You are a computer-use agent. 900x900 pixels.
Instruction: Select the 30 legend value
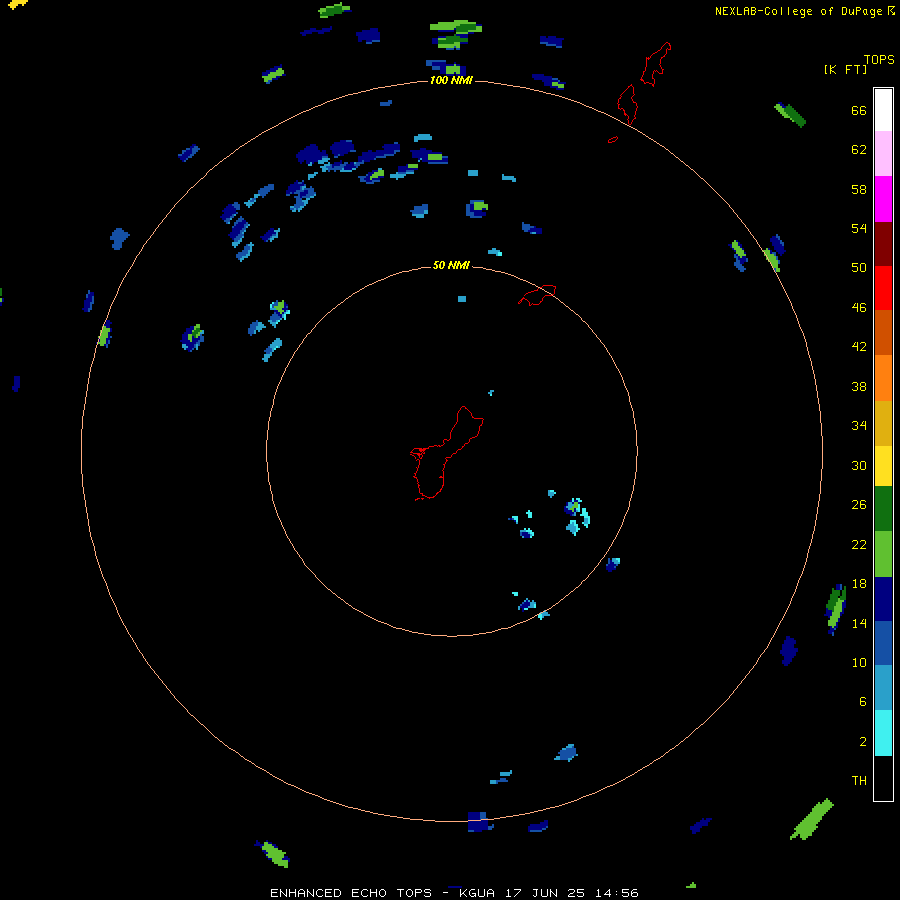pyautogui.click(x=859, y=465)
